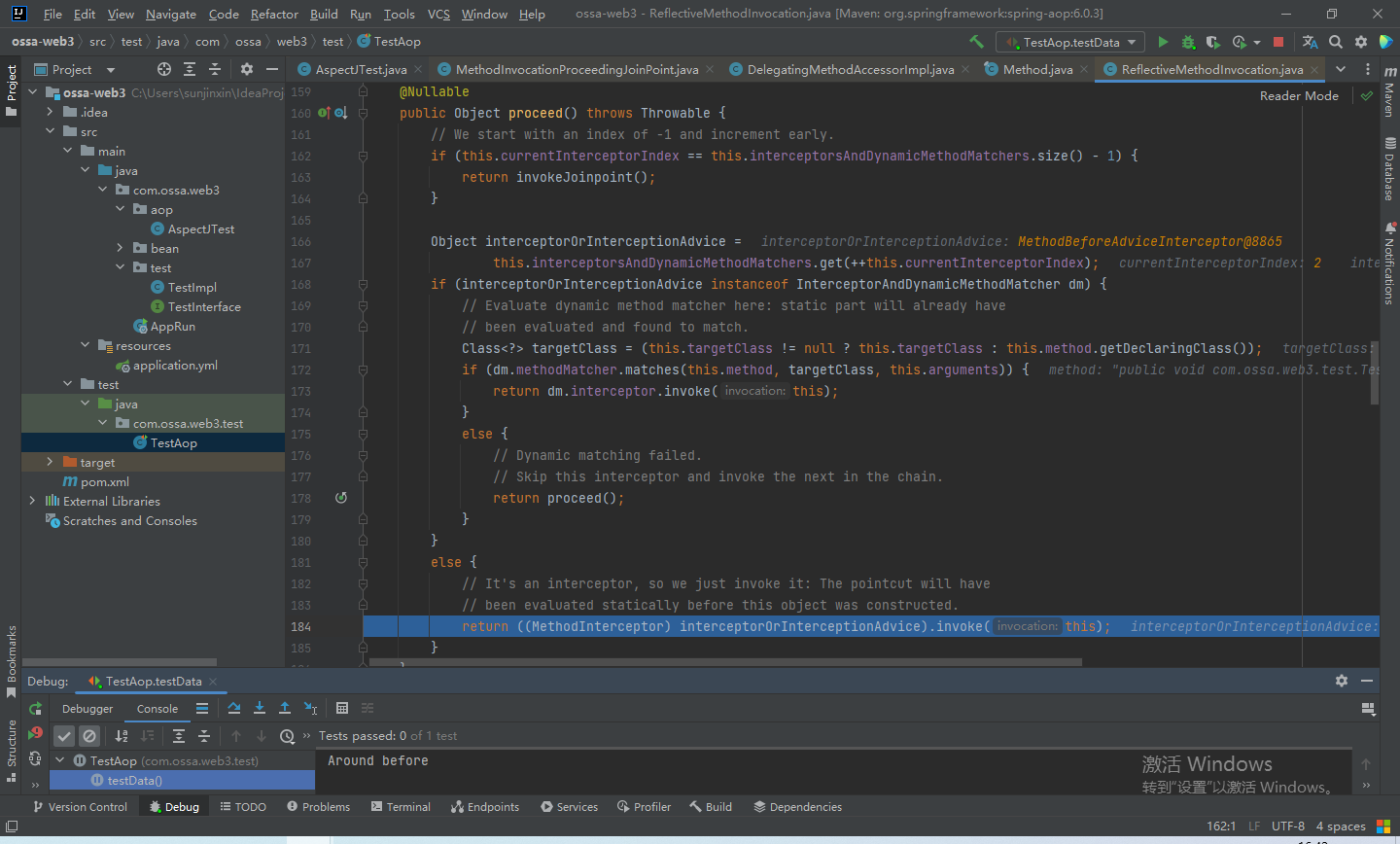The image size is (1400, 844).
Task: Expand External Libraries node
Action: 32,501
